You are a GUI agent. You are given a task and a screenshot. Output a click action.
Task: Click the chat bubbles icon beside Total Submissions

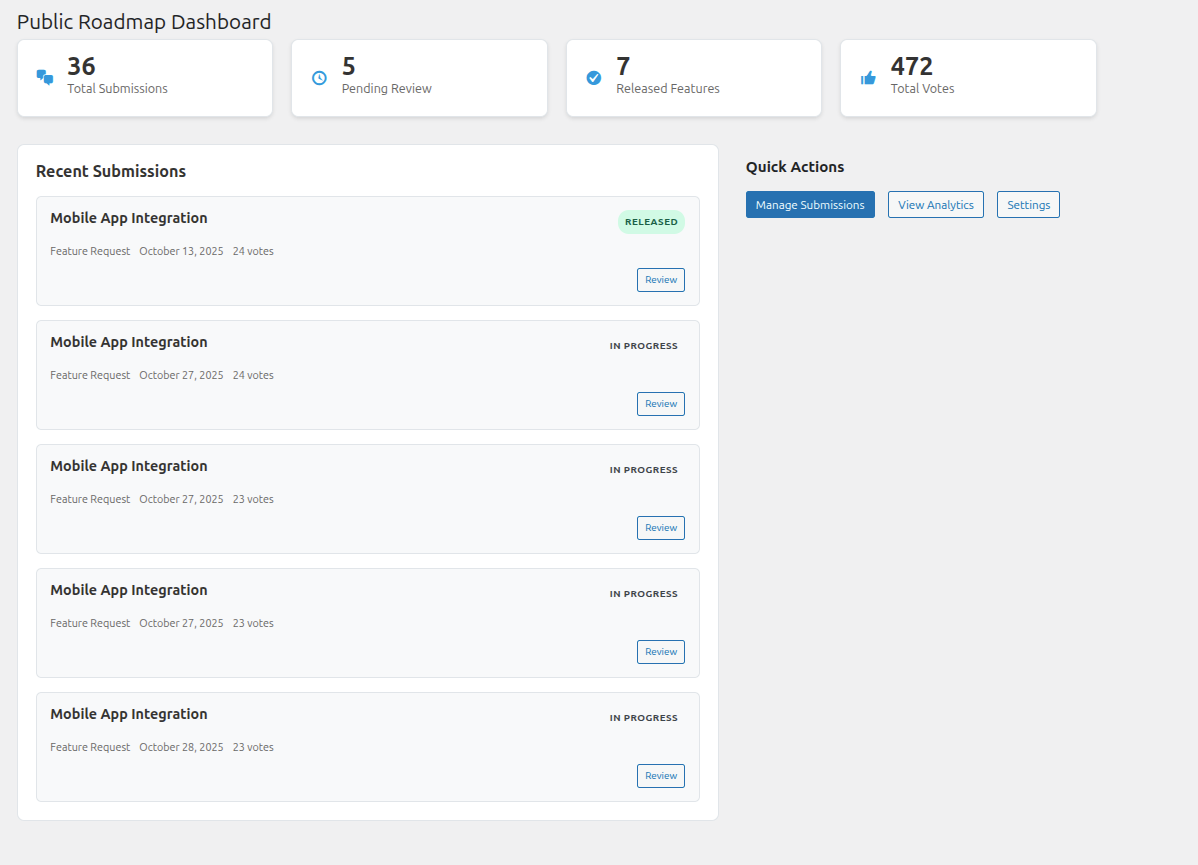[45, 77]
